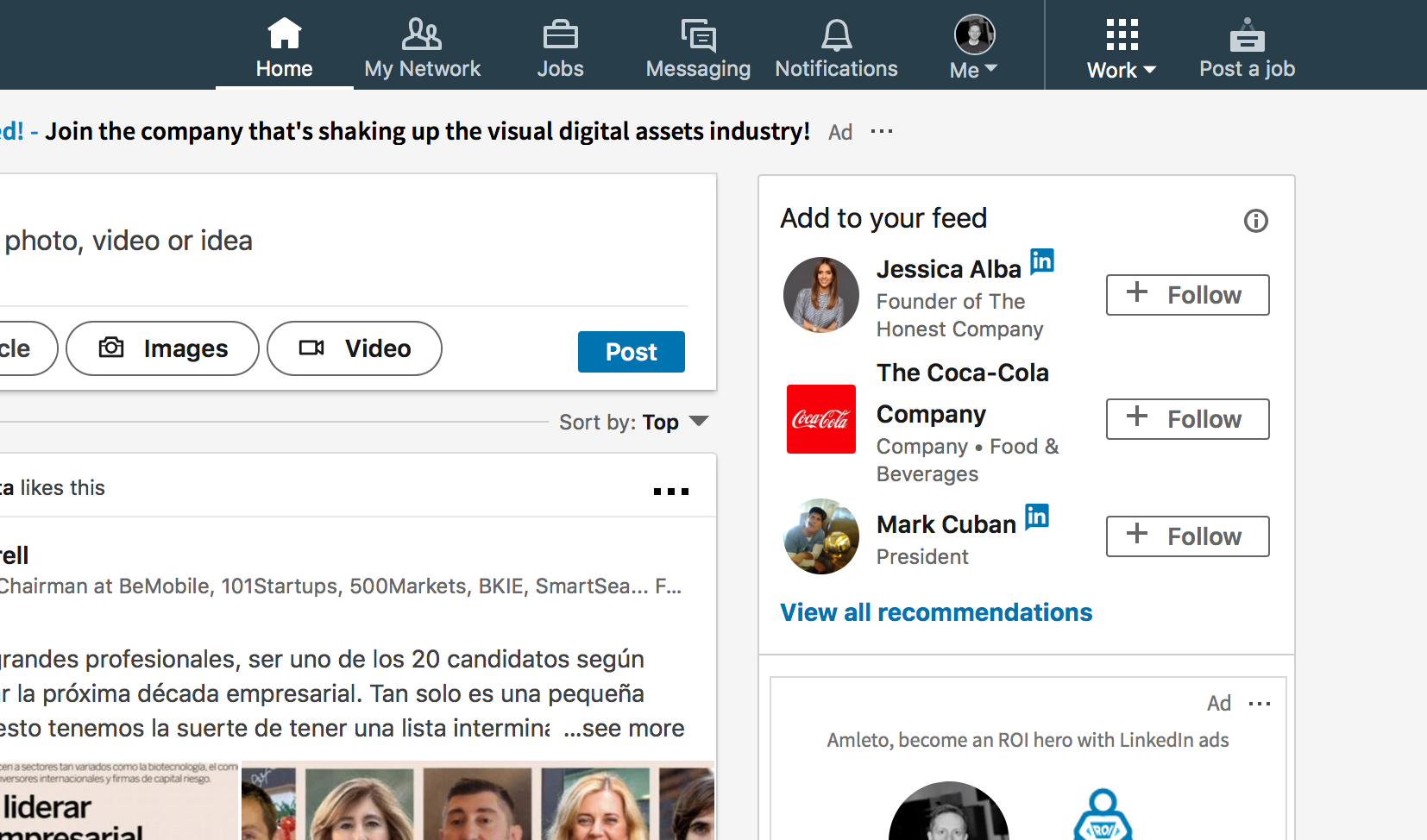Click the 'President' subtitle under Mark Cuban
The height and width of the screenshot is (840, 1427).
(922, 557)
